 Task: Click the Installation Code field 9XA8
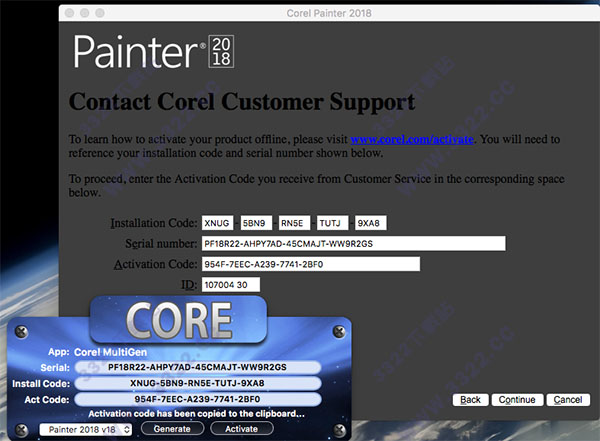coord(371,223)
